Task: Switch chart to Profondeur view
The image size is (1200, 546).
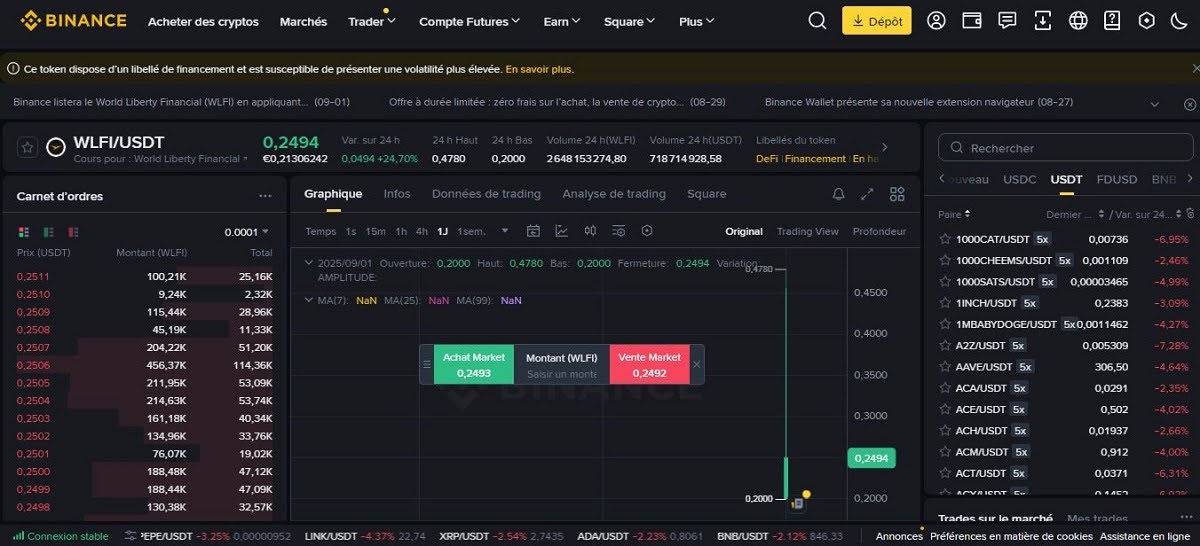Action: 879,231
